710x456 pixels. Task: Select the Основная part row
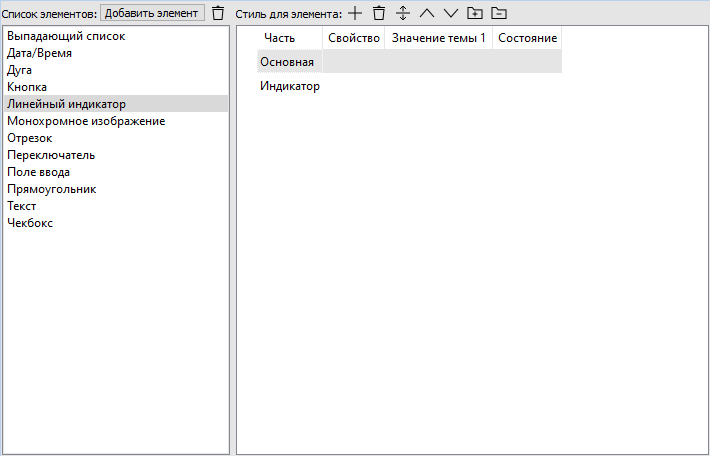[287, 62]
